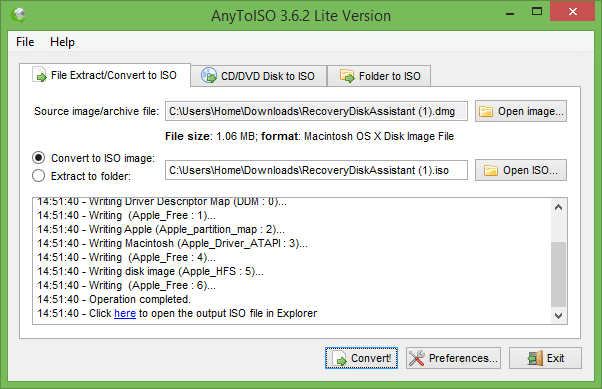The height and width of the screenshot is (389, 602).
Task: Minimize the AnyToISO window
Action: 510,13
